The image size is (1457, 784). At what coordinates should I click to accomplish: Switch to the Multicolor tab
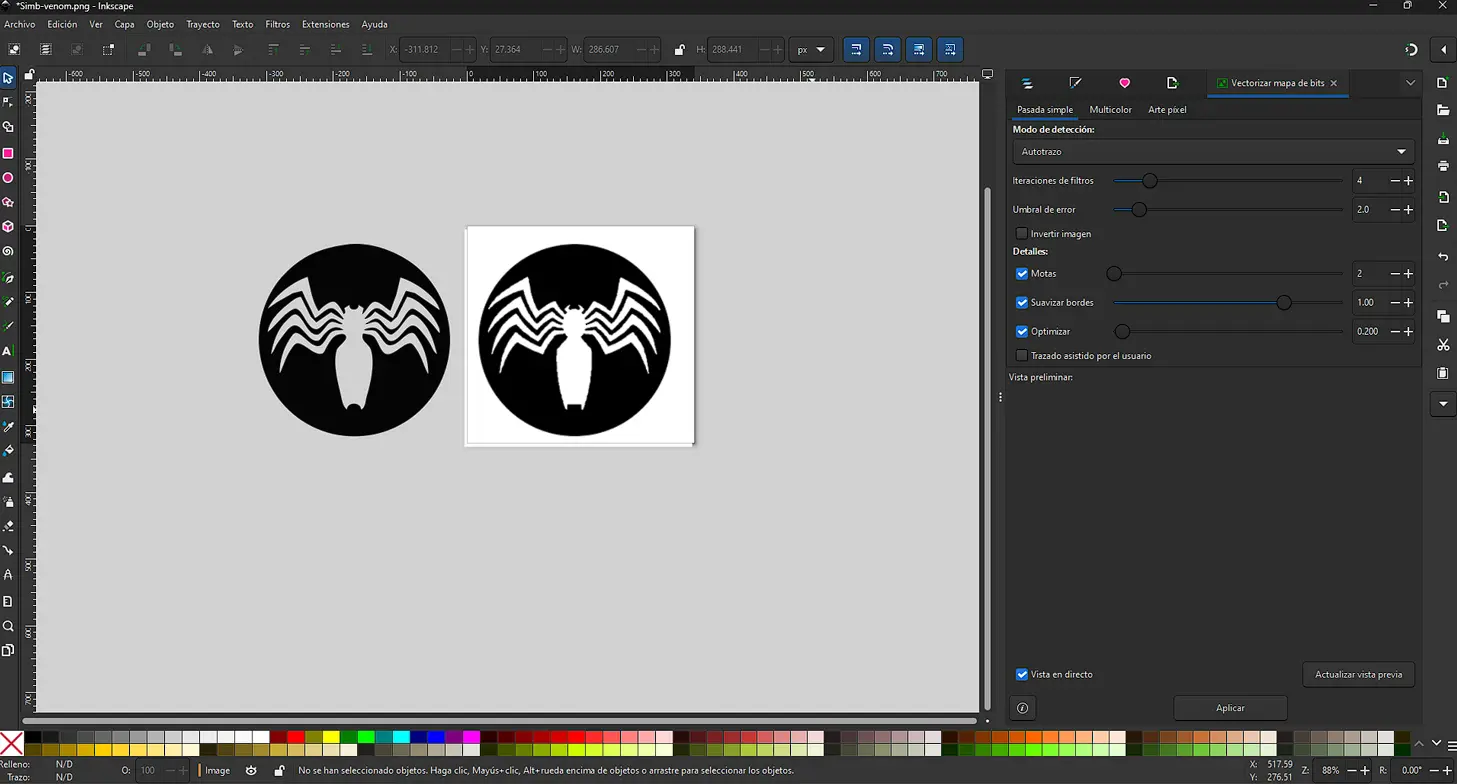pos(1110,110)
